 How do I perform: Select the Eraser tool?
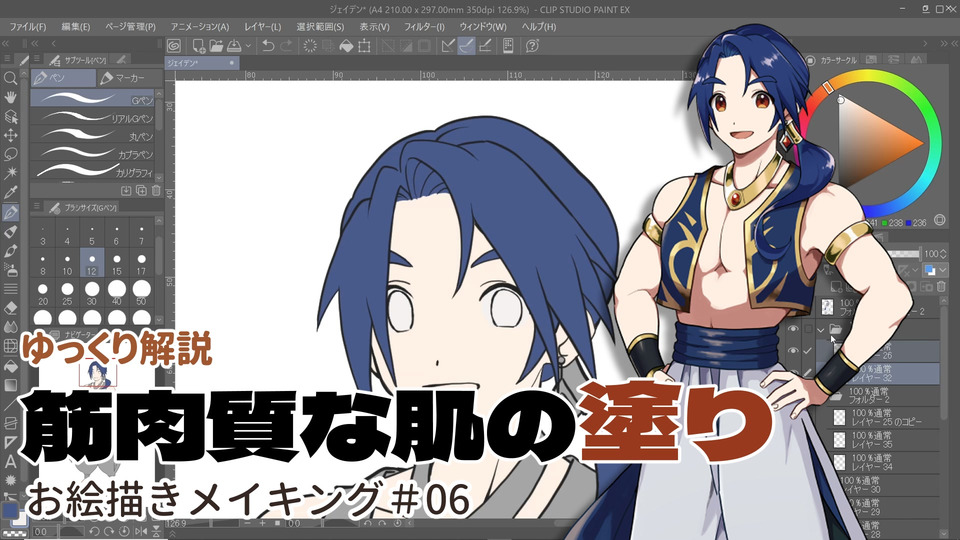click(10, 308)
